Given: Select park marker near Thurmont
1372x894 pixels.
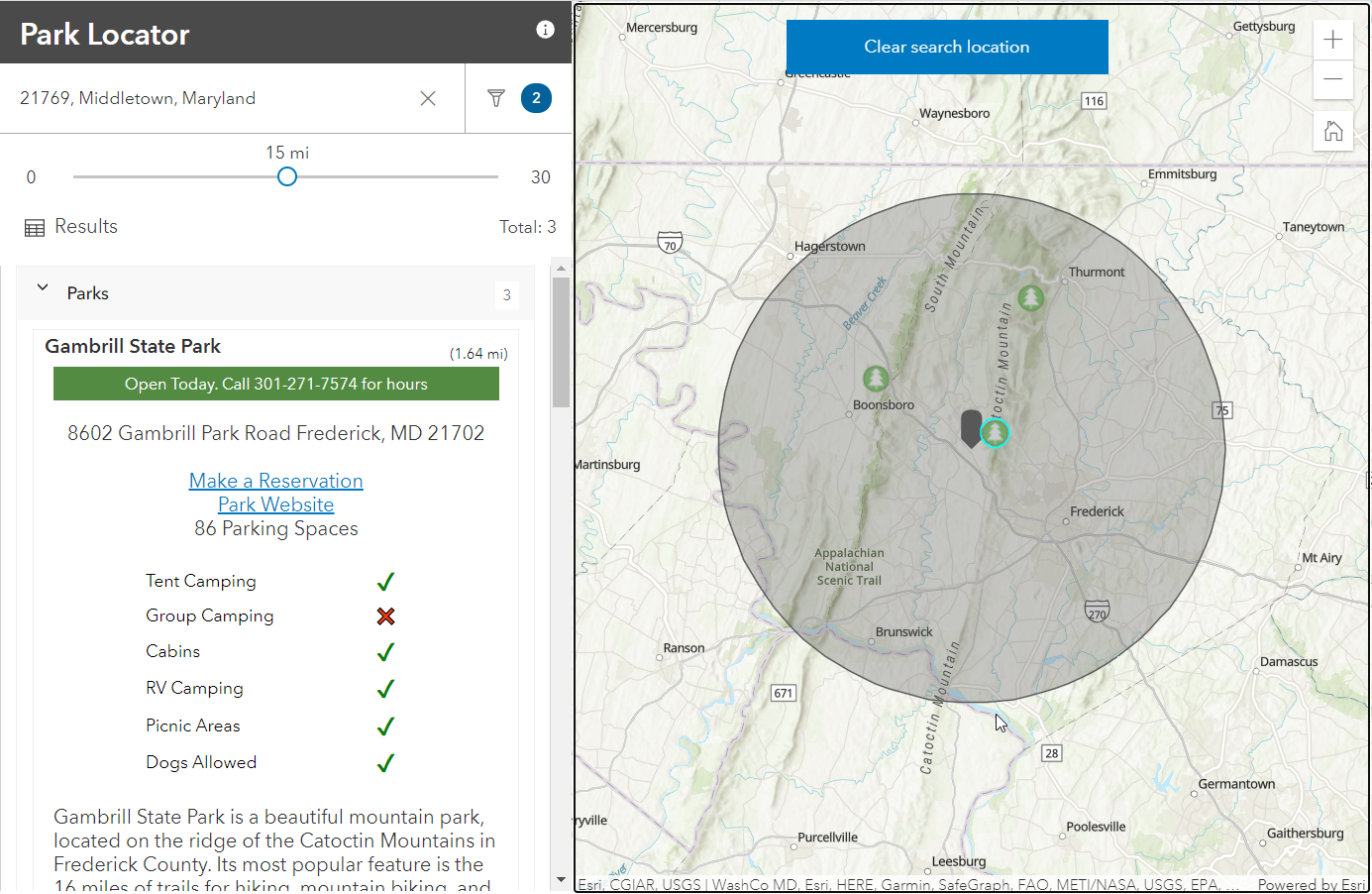Looking at the screenshot, I should (x=1031, y=297).
